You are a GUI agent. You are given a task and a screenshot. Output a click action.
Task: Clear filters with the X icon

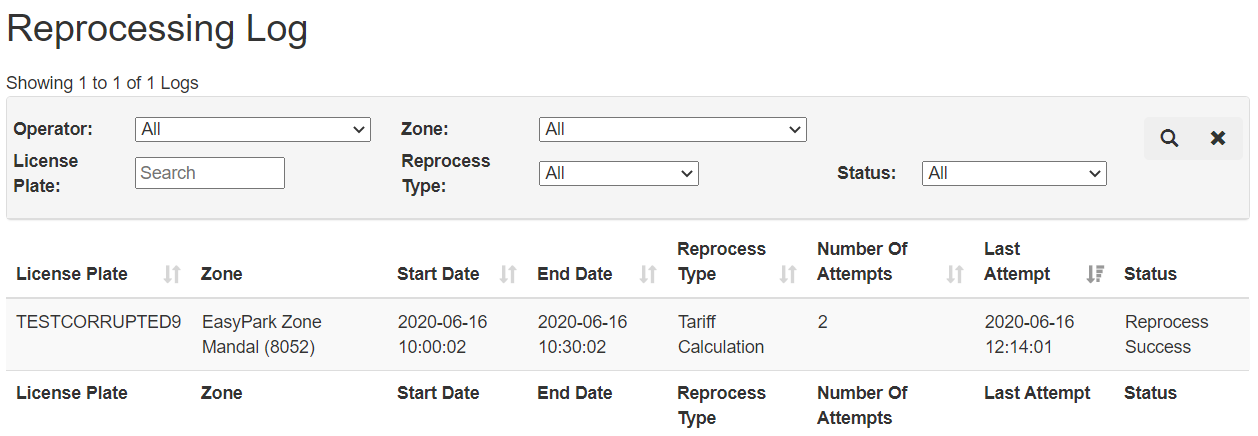[1218, 139]
